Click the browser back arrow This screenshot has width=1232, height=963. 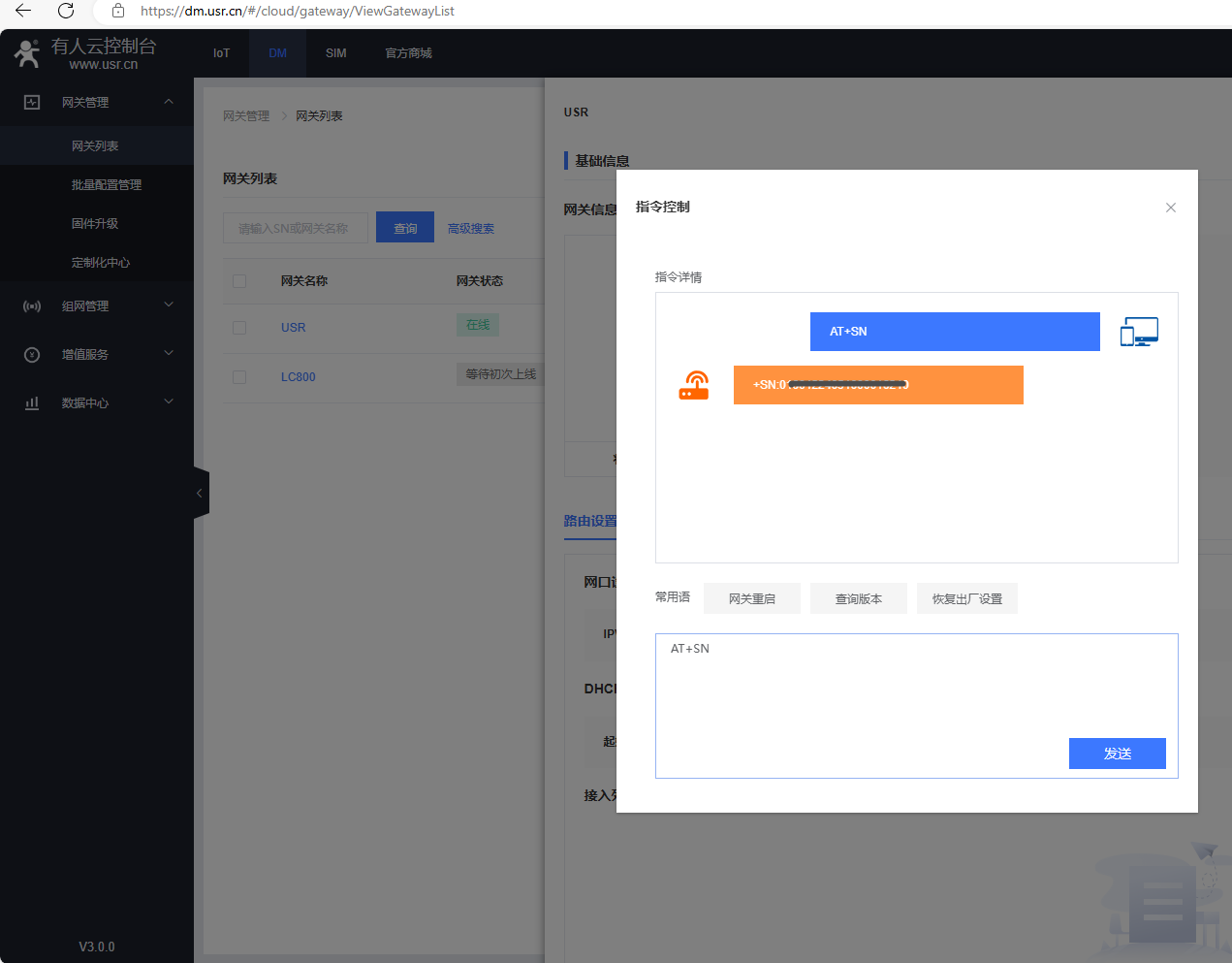pyautogui.click(x=23, y=11)
